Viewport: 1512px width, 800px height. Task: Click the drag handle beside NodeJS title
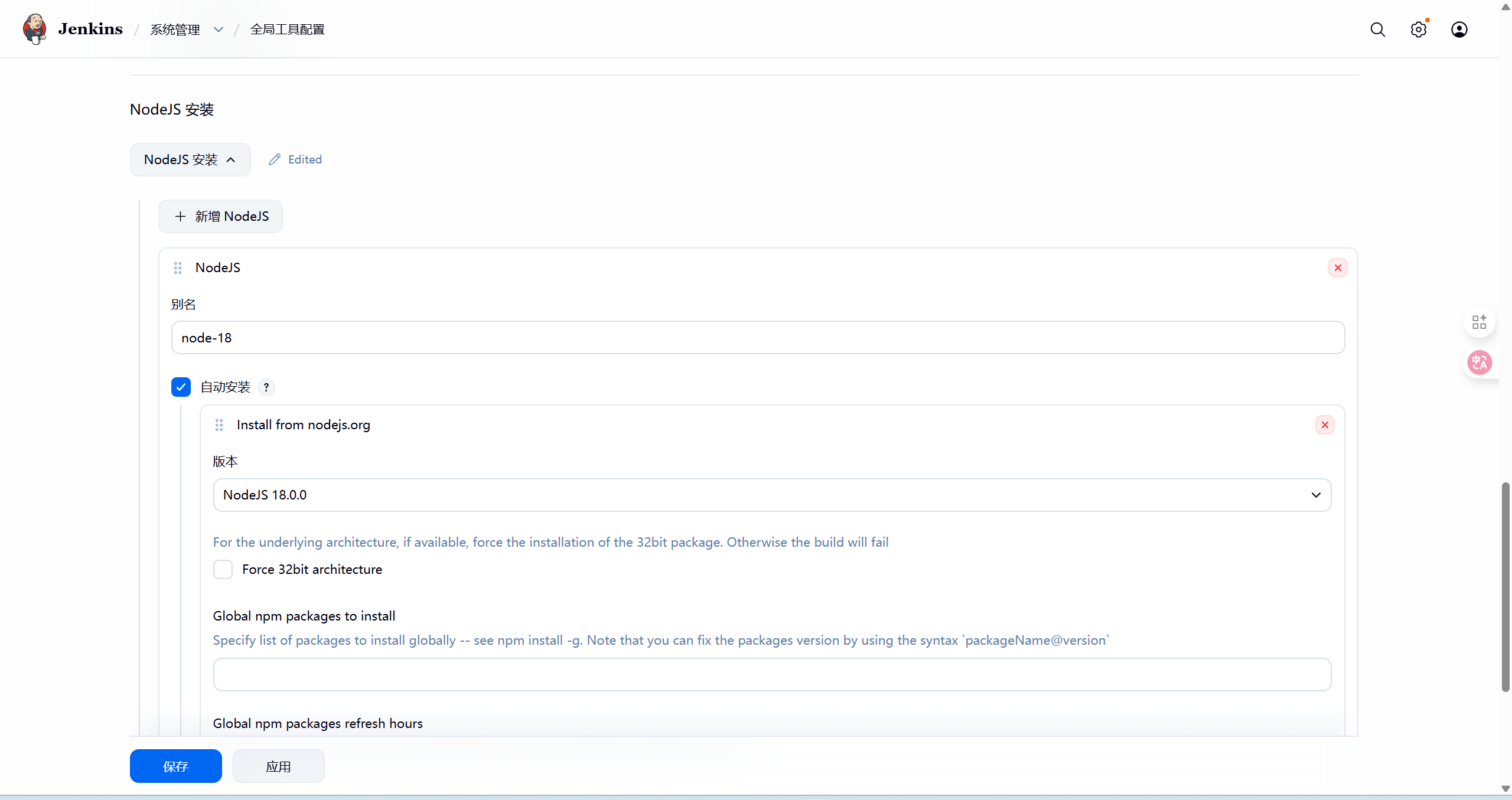[x=178, y=268]
